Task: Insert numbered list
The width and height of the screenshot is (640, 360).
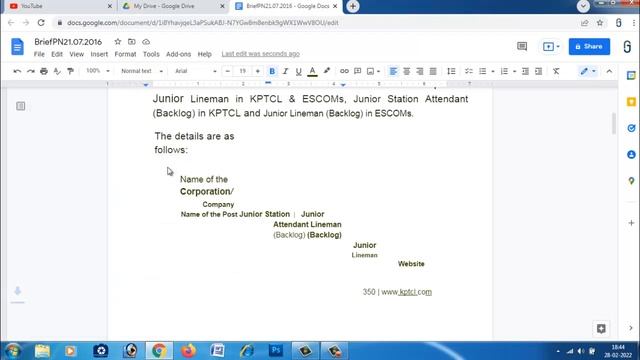Action: [x=504, y=71]
